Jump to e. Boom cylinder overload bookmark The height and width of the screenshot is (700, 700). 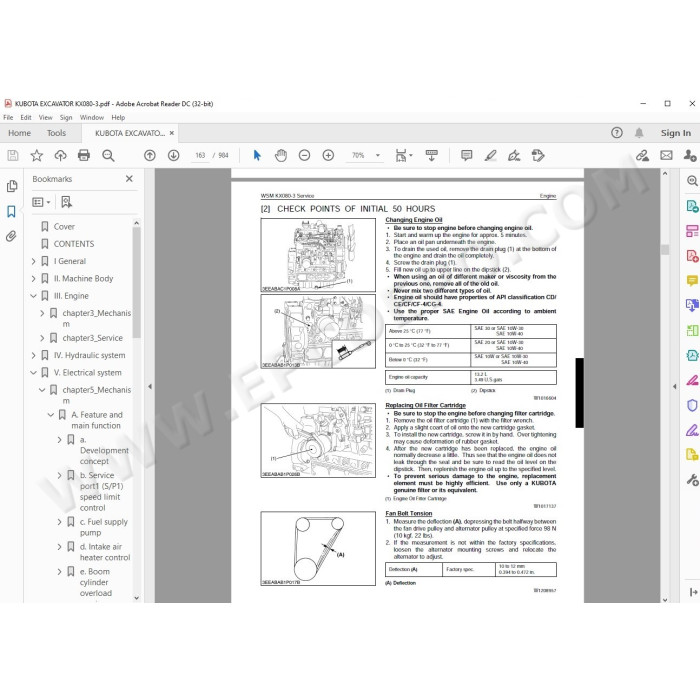coord(96,582)
